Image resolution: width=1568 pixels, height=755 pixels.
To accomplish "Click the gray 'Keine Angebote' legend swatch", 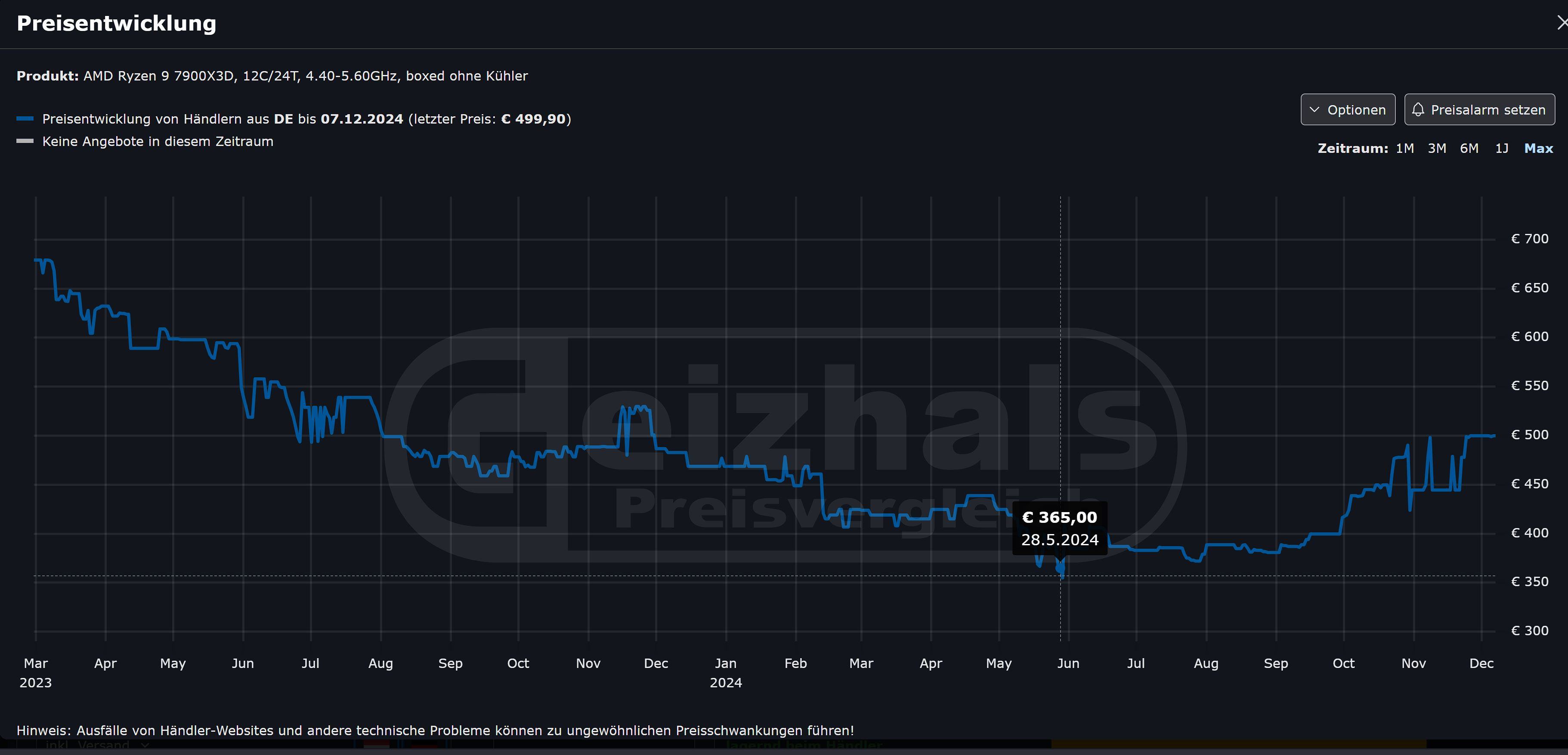I will click(x=25, y=141).
